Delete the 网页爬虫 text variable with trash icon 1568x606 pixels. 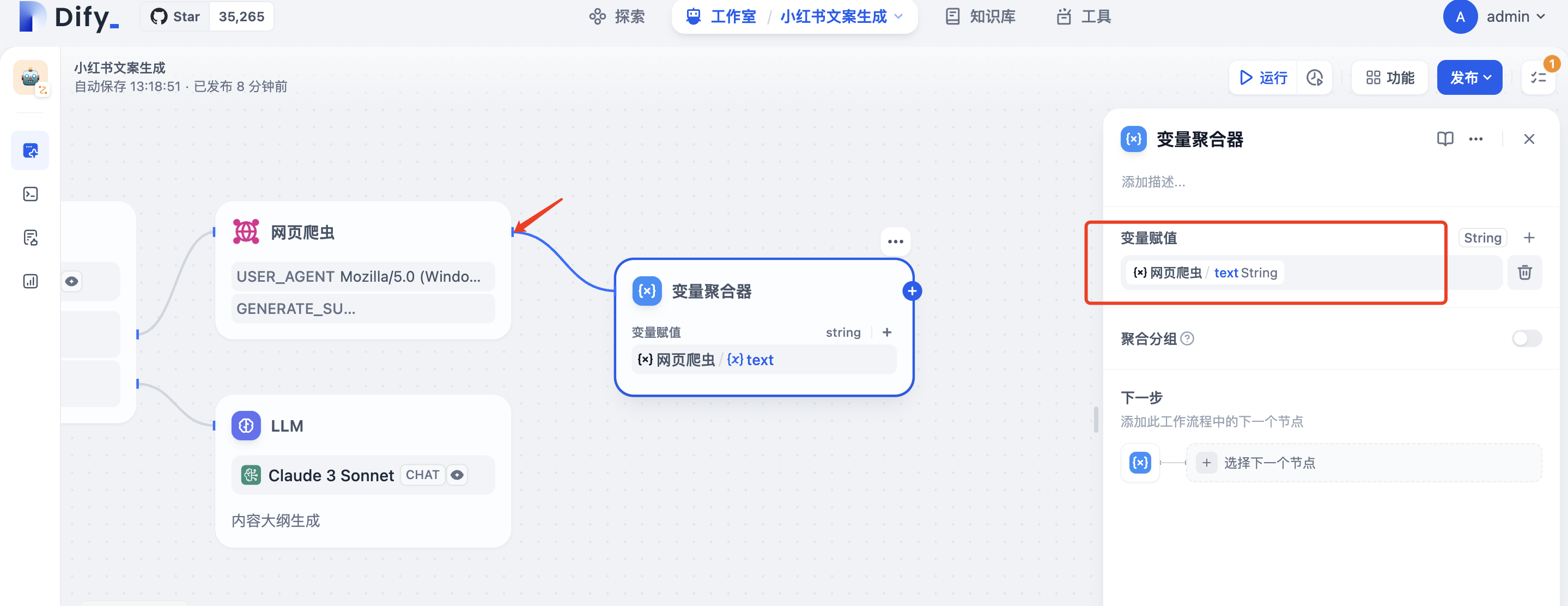click(x=1524, y=272)
